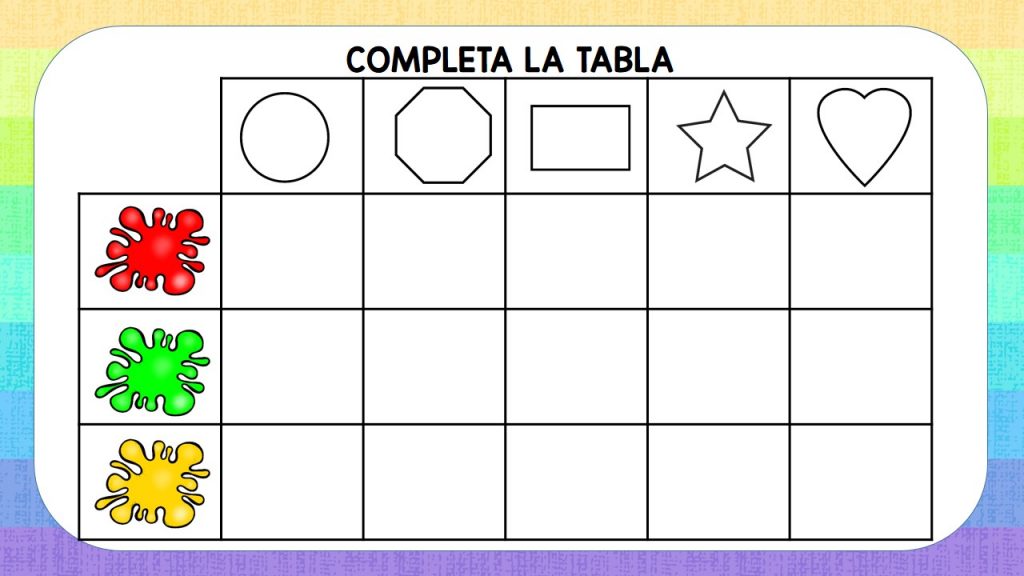
Task: Click the red row cell under circle
Action: coord(292,251)
